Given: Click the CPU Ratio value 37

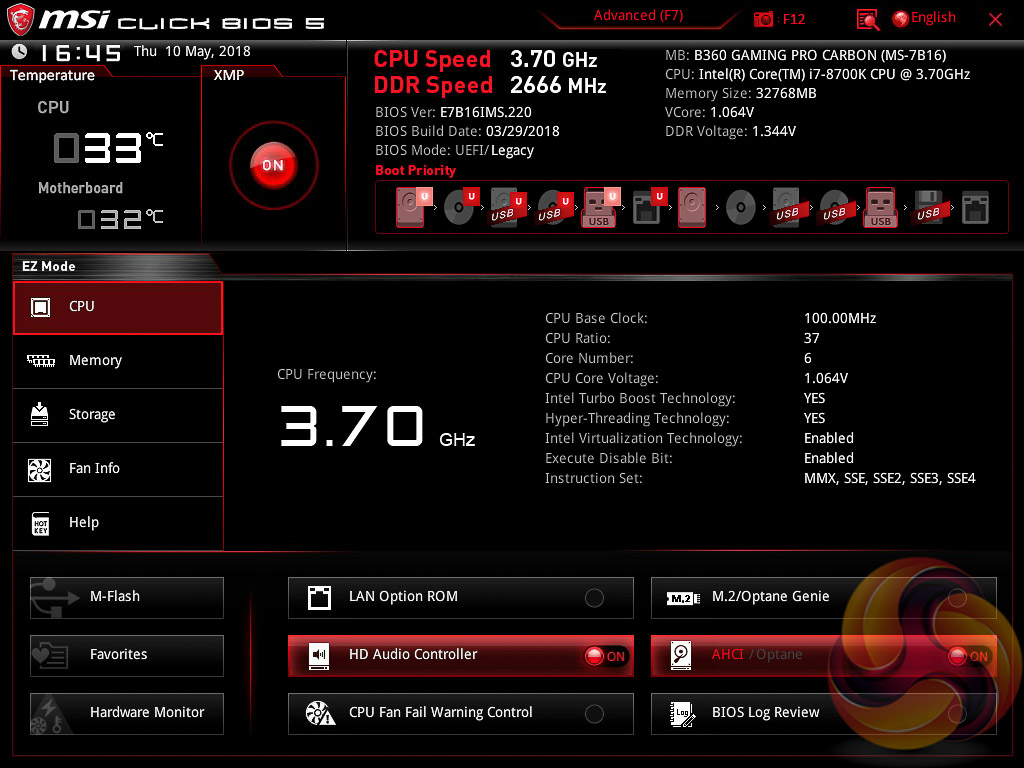Looking at the screenshot, I should [x=811, y=338].
